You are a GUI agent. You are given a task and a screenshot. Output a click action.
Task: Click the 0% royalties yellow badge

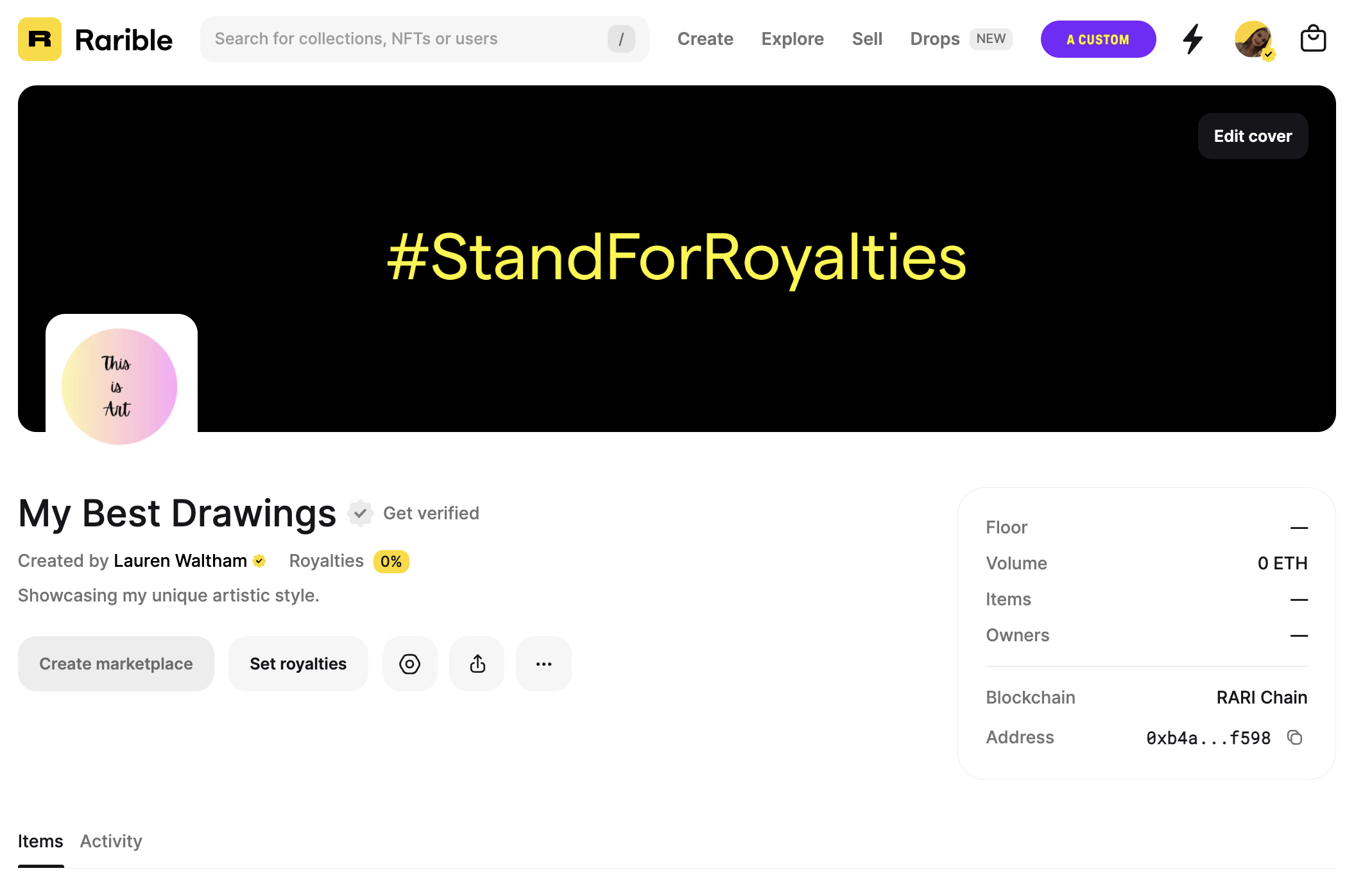(x=391, y=562)
